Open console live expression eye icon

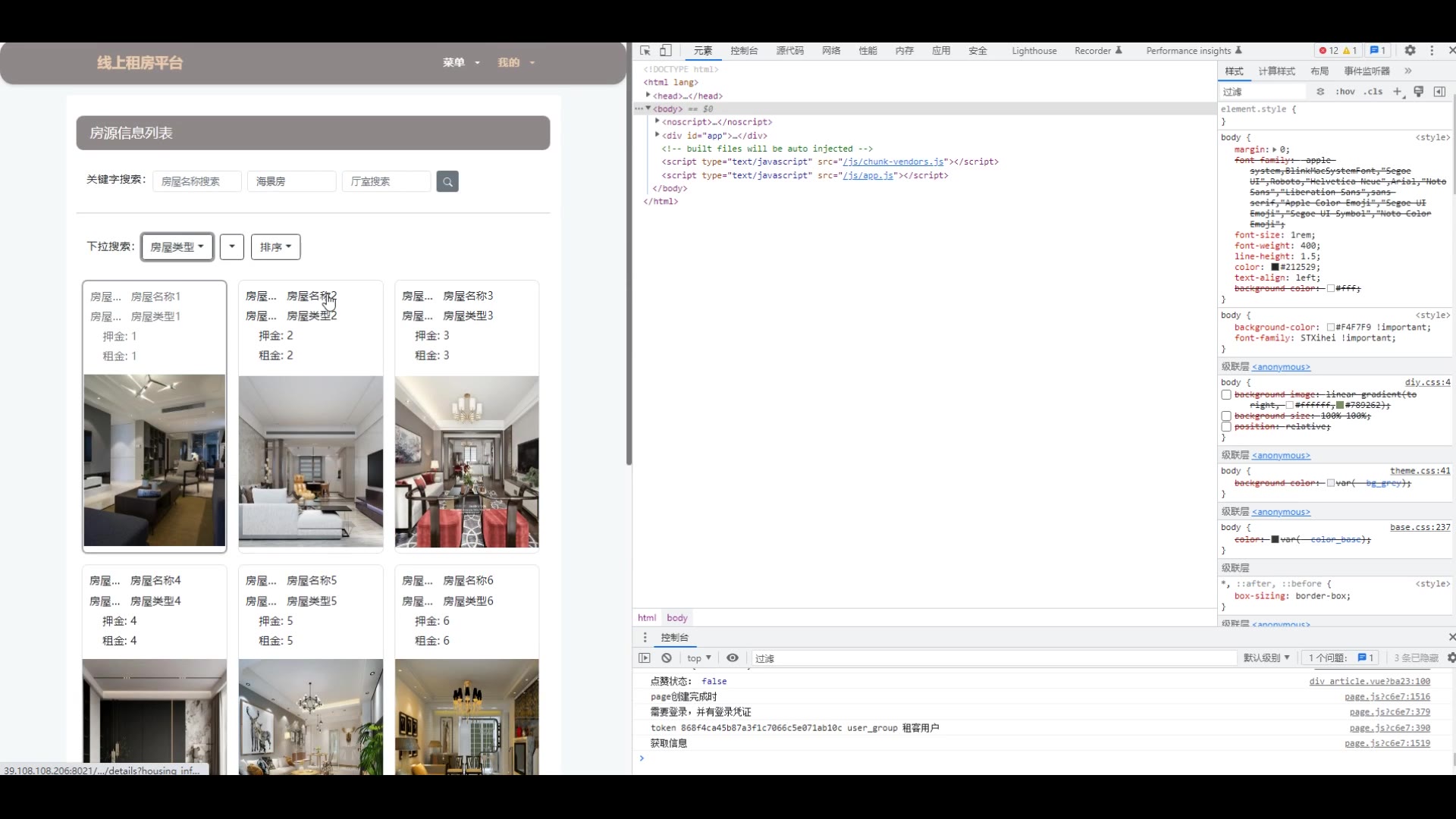[733, 658]
